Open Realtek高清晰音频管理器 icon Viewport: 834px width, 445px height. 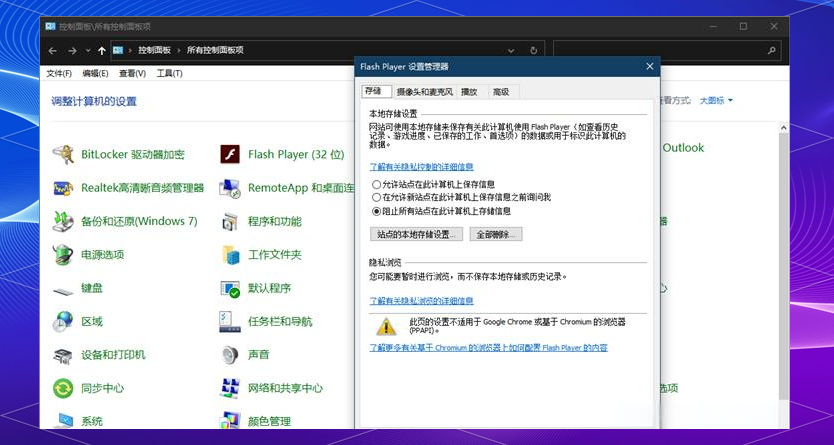[63, 188]
